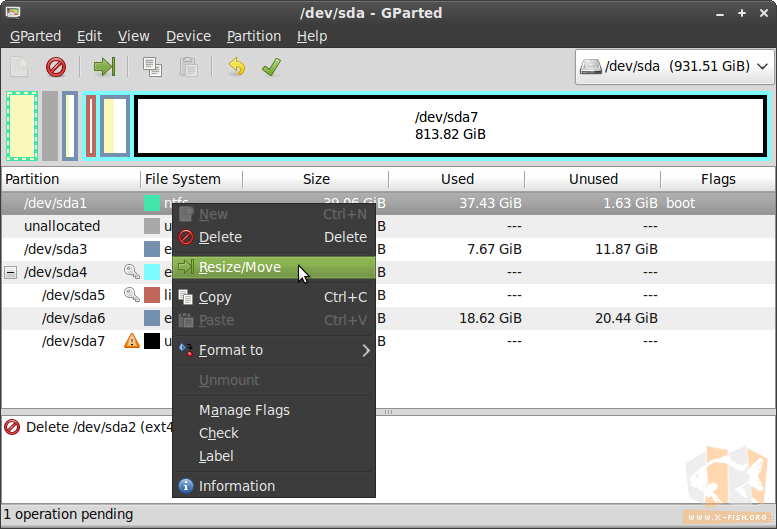The width and height of the screenshot is (777, 529).
Task: Select /dev/sda7 813.82 GiB block in disk map
Action: (x=451, y=126)
